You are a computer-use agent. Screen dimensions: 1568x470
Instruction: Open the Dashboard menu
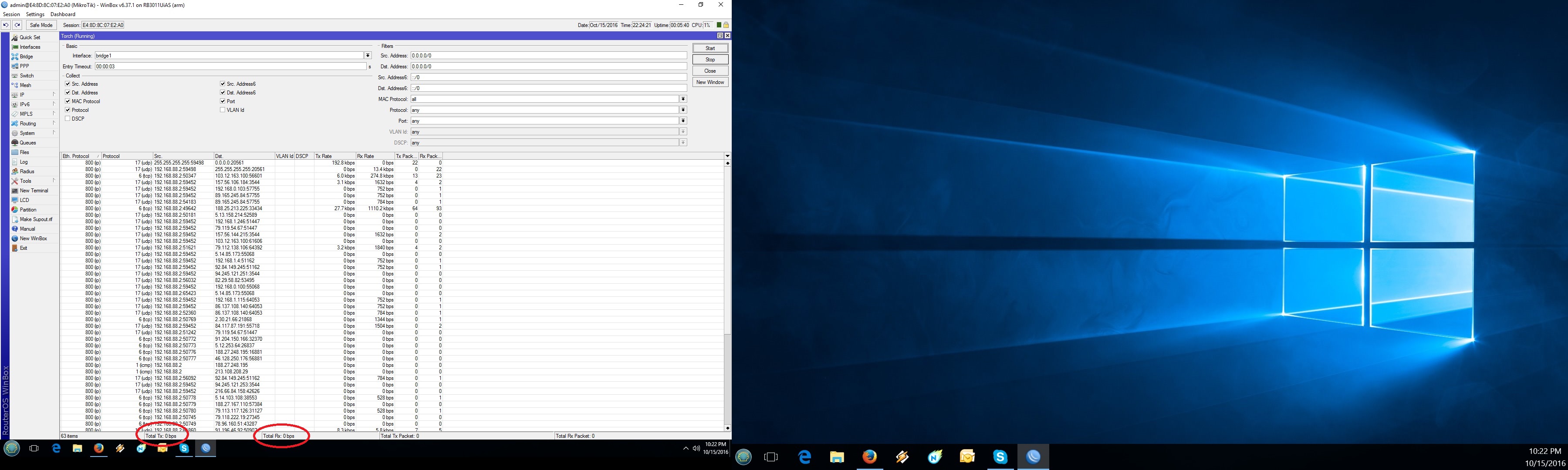[63, 14]
